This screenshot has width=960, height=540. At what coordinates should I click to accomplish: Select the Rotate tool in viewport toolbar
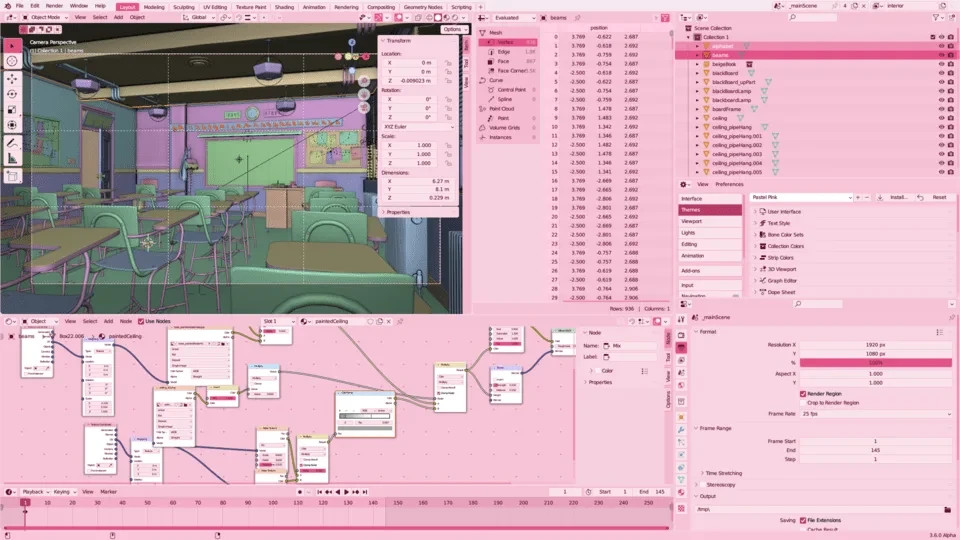pos(12,94)
